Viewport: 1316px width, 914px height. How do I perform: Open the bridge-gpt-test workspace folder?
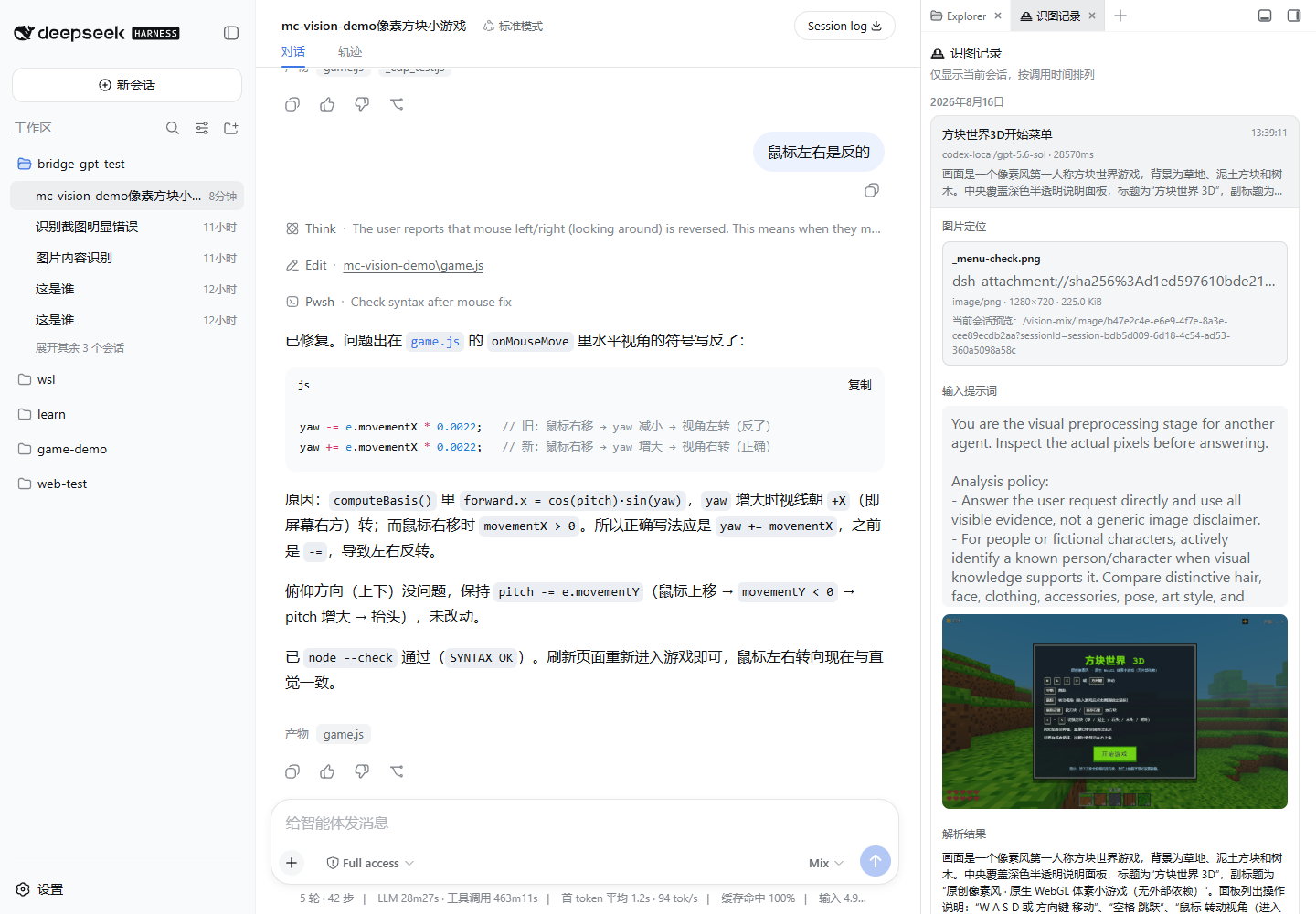[127, 164]
